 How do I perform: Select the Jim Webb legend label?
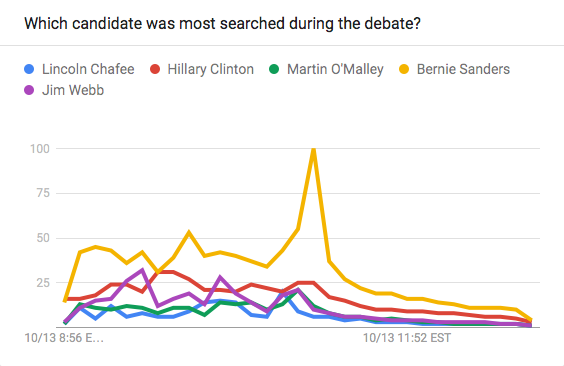tap(73, 90)
